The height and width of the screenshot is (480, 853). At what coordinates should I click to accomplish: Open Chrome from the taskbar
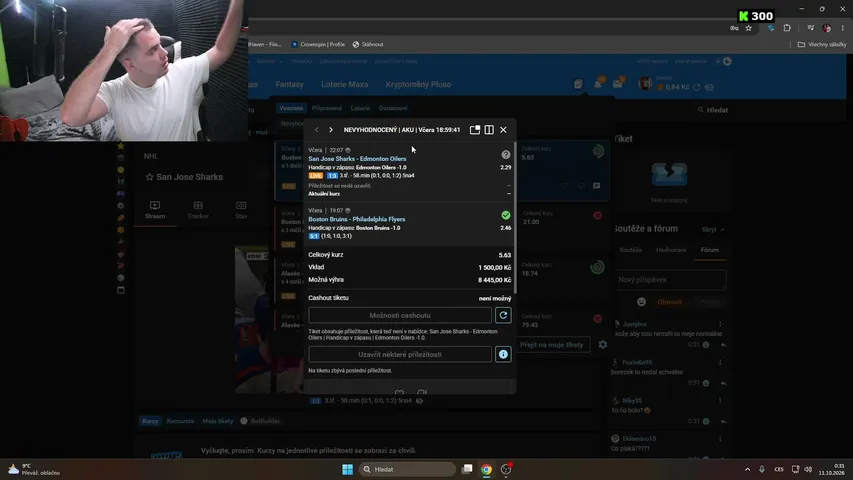pyautogui.click(x=486, y=469)
